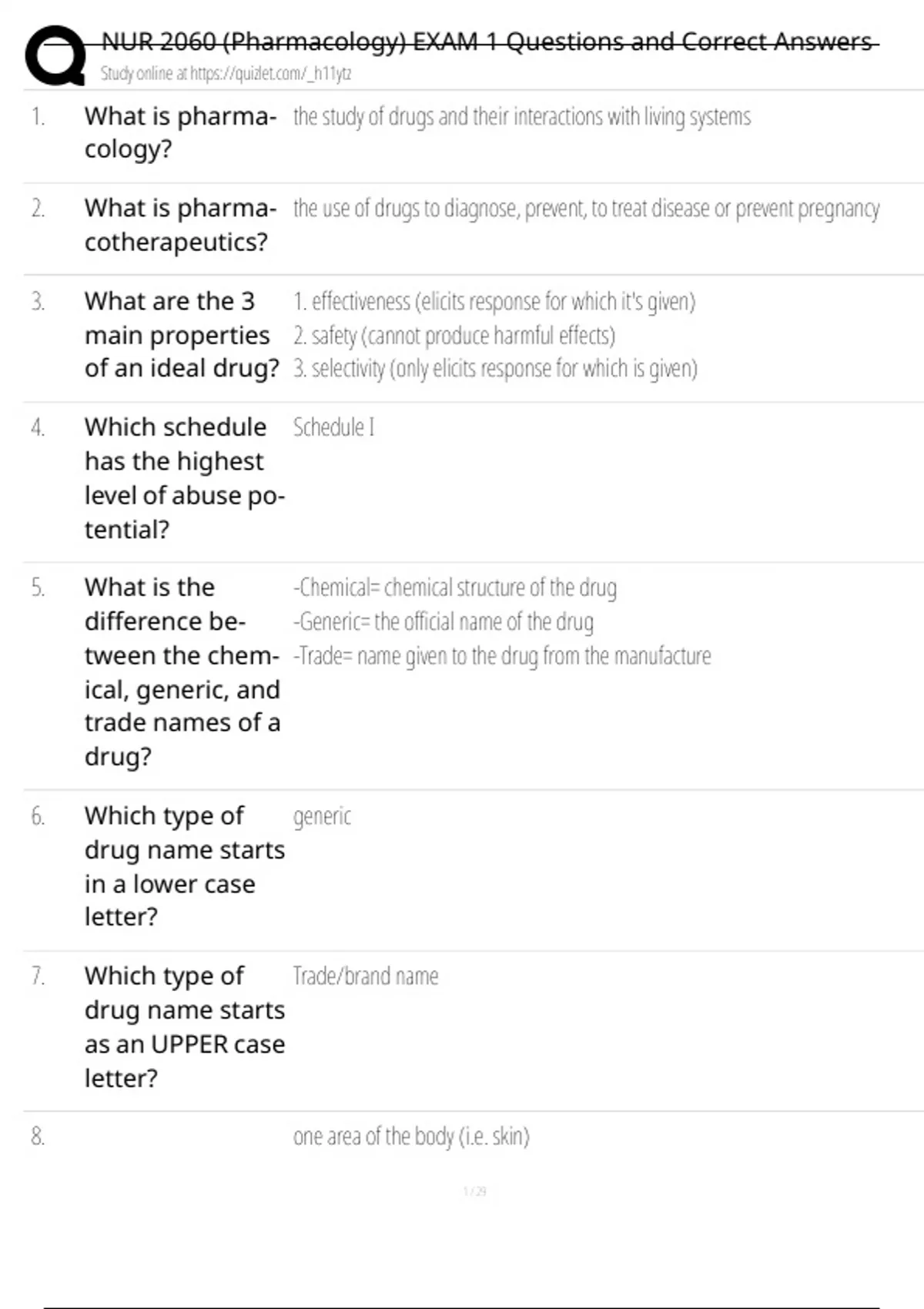Click the page number indicator 1/29
Screen dimensions: 924x1309
474,1191
